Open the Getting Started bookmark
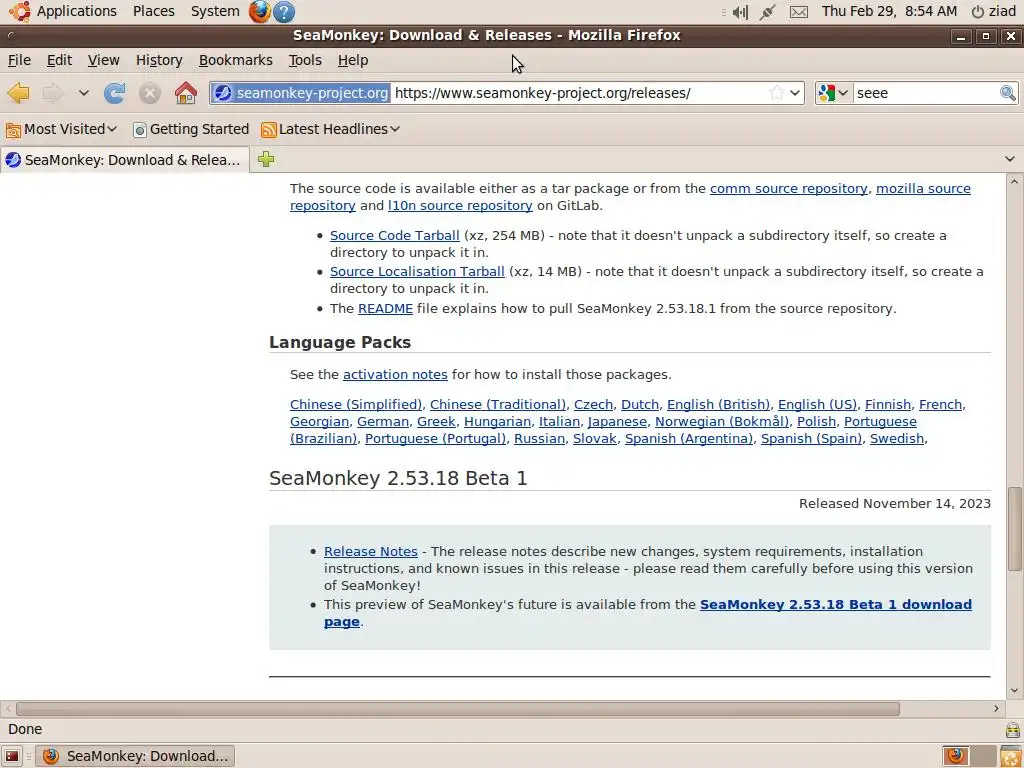 point(191,129)
